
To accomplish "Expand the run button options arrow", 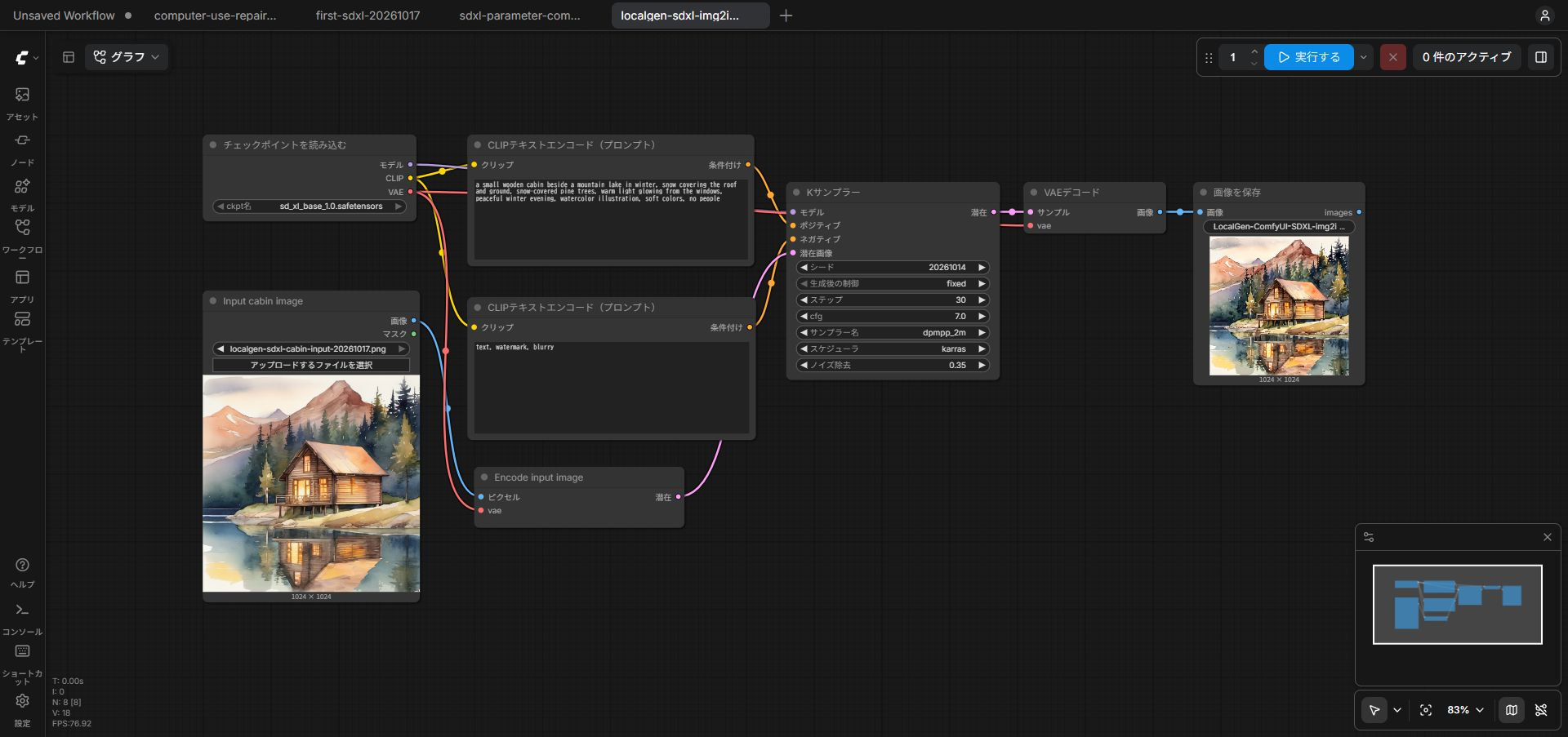I will 1363,57.
